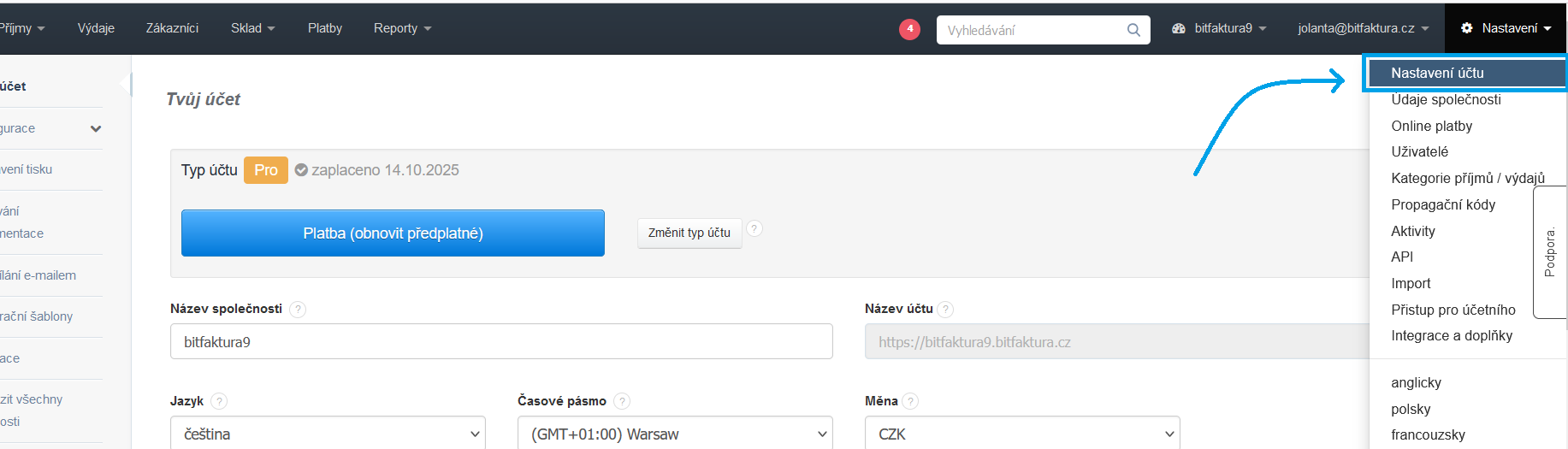
Task: Switch language to anglicky
Action: coord(1416,382)
